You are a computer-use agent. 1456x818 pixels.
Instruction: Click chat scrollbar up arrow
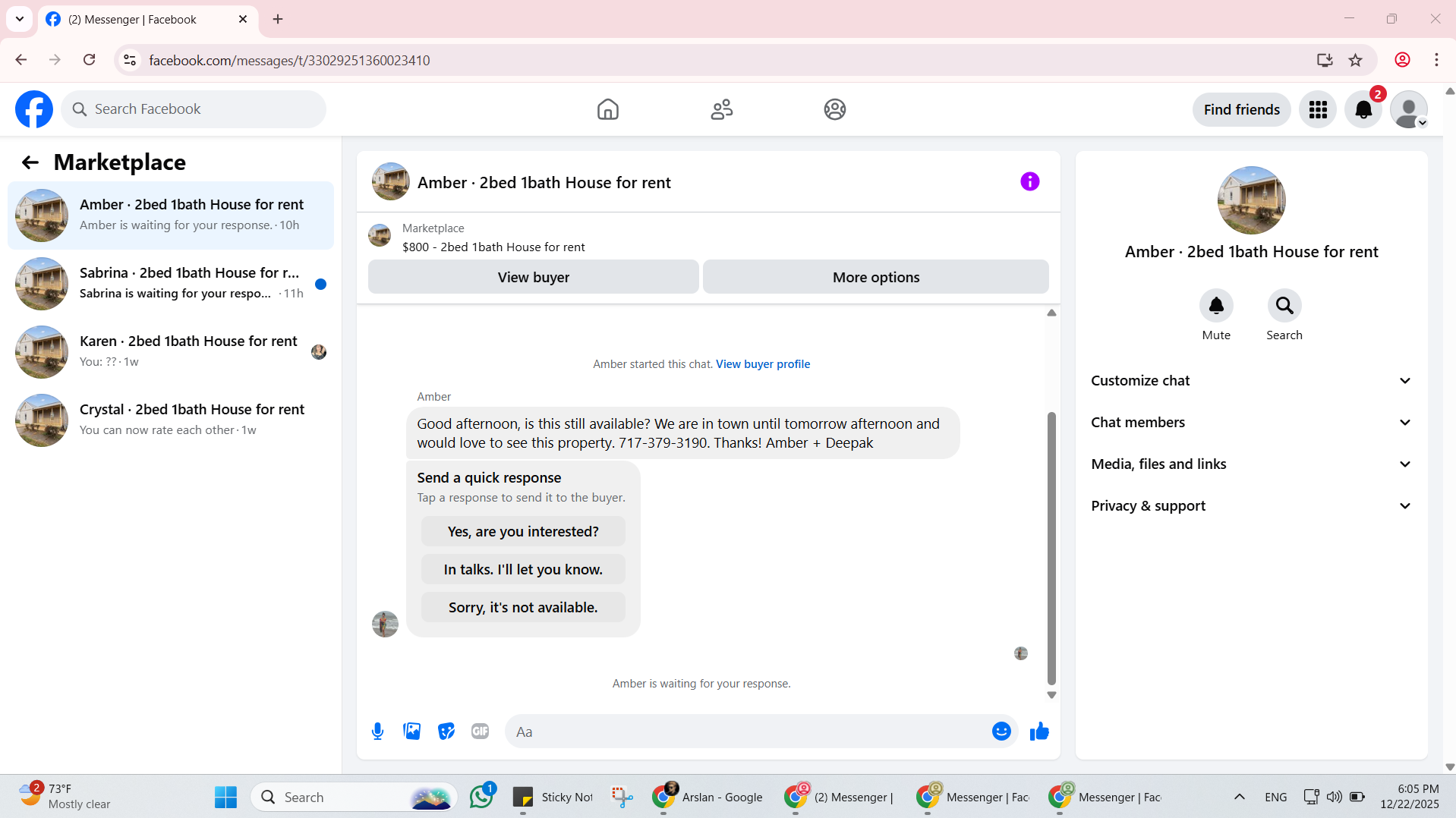(x=1051, y=313)
